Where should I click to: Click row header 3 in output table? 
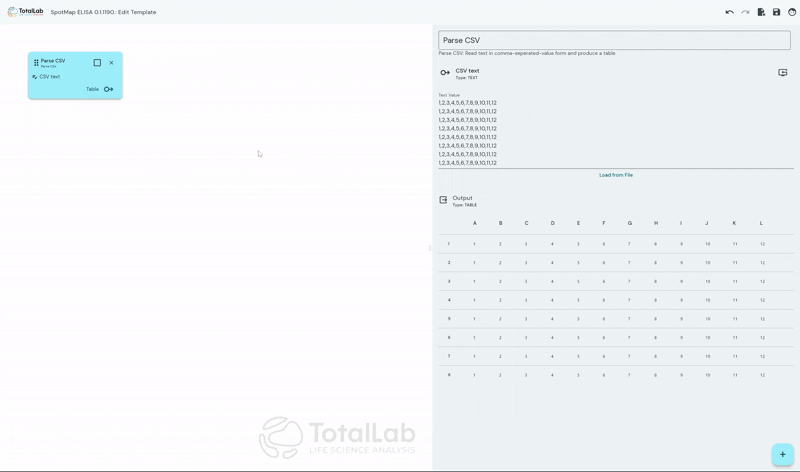(449, 282)
